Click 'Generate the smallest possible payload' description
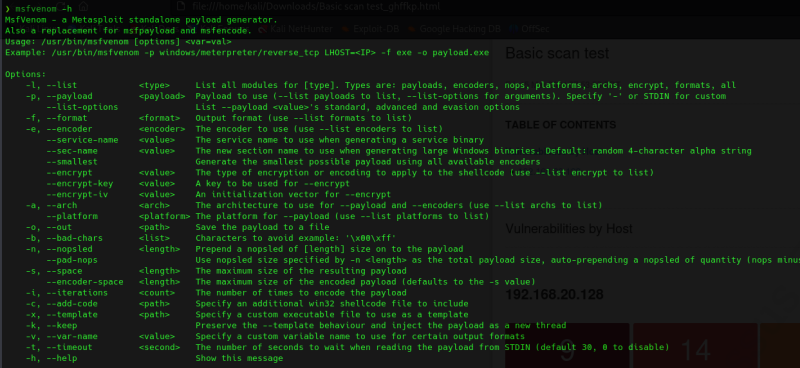The width and height of the screenshot is (800, 368). tap(368, 162)
